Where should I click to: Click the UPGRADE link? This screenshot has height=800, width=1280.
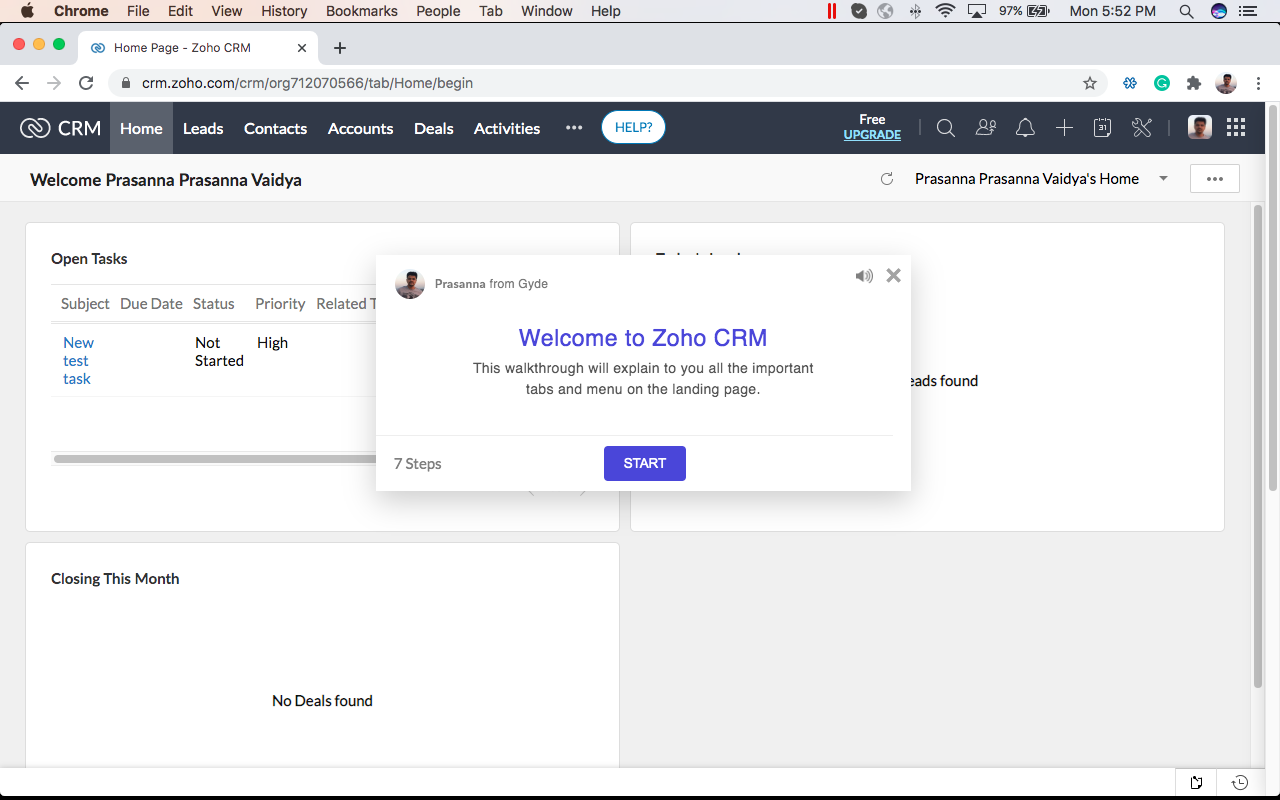872,135
